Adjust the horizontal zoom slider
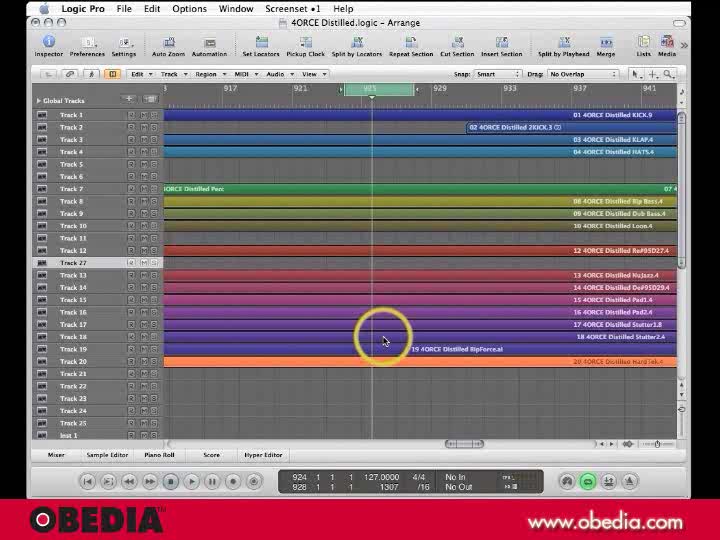The height and width of the screenshot is (540, 720). 657,444
